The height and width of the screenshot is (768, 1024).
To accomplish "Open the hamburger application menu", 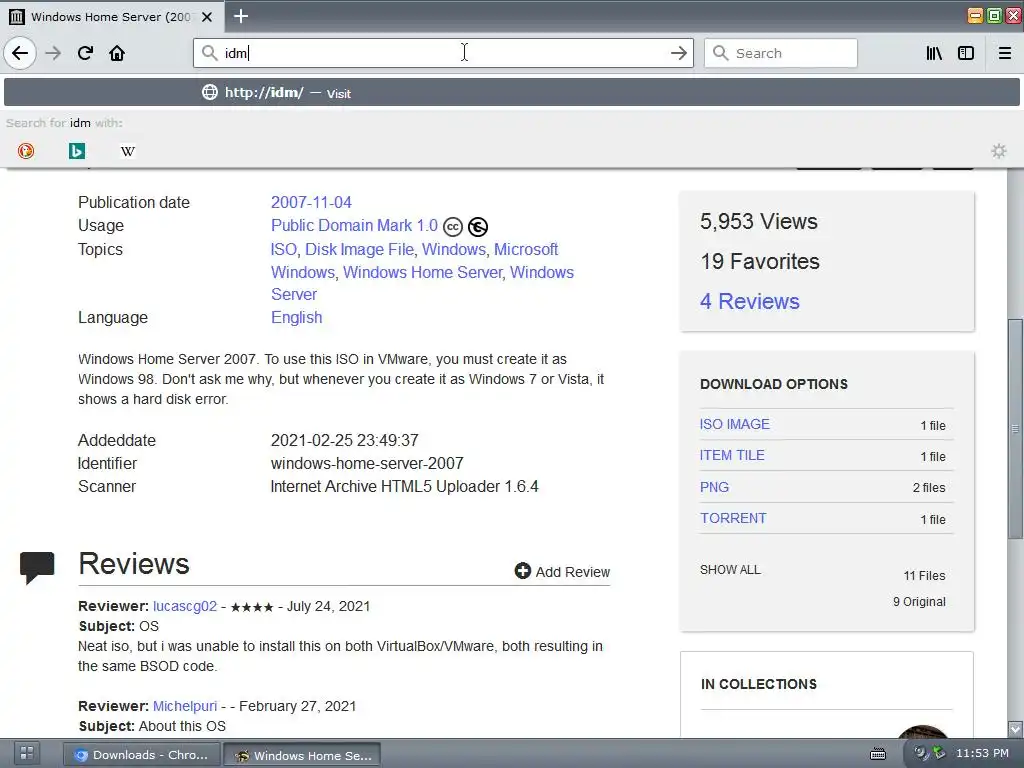I will click(1004, 53).
